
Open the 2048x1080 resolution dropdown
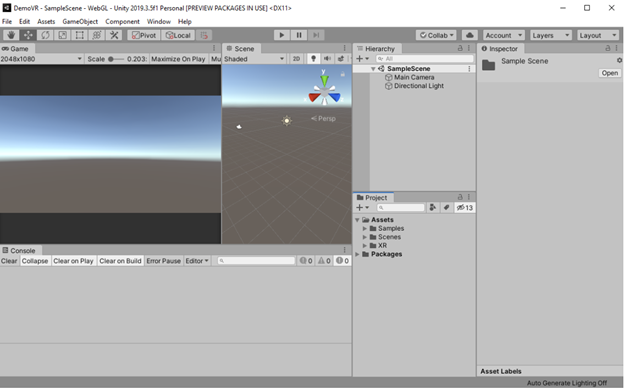click(x=41, y=59)
